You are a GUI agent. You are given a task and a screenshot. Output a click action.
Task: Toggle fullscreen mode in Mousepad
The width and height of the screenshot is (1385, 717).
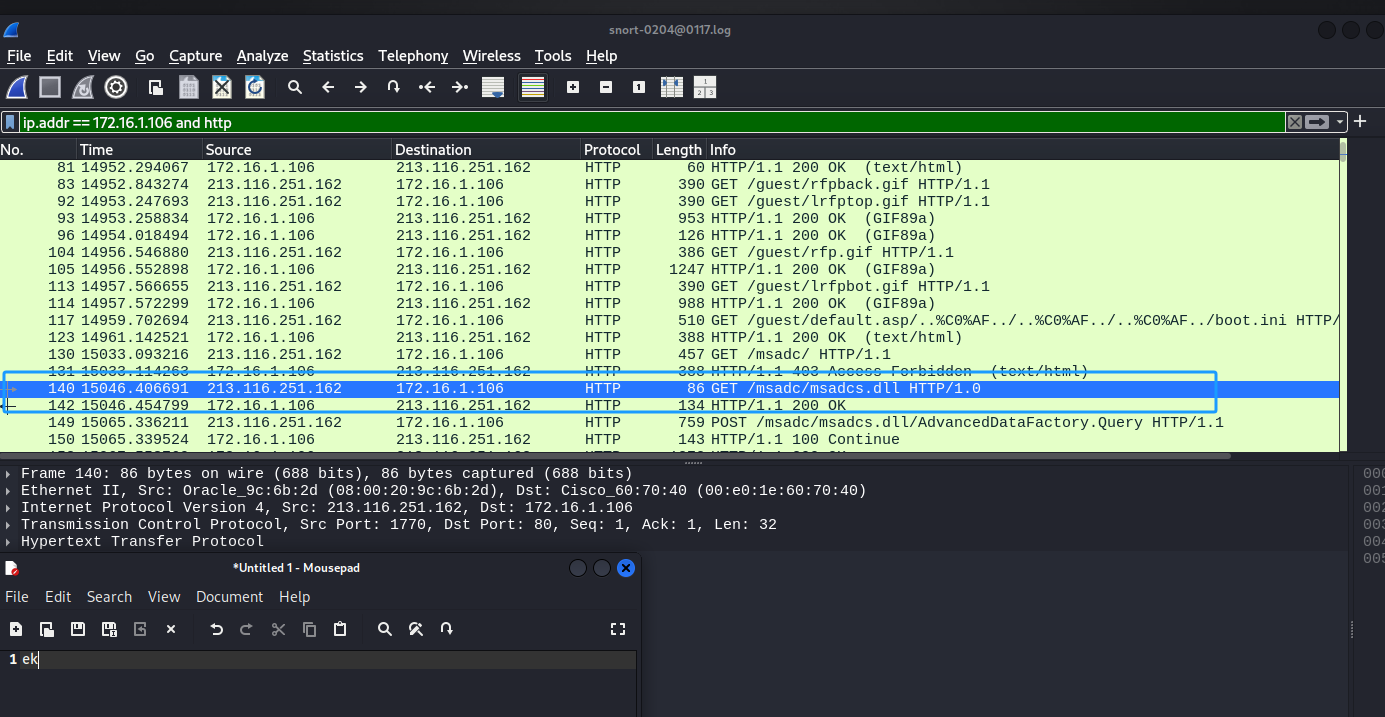(618, 629)
